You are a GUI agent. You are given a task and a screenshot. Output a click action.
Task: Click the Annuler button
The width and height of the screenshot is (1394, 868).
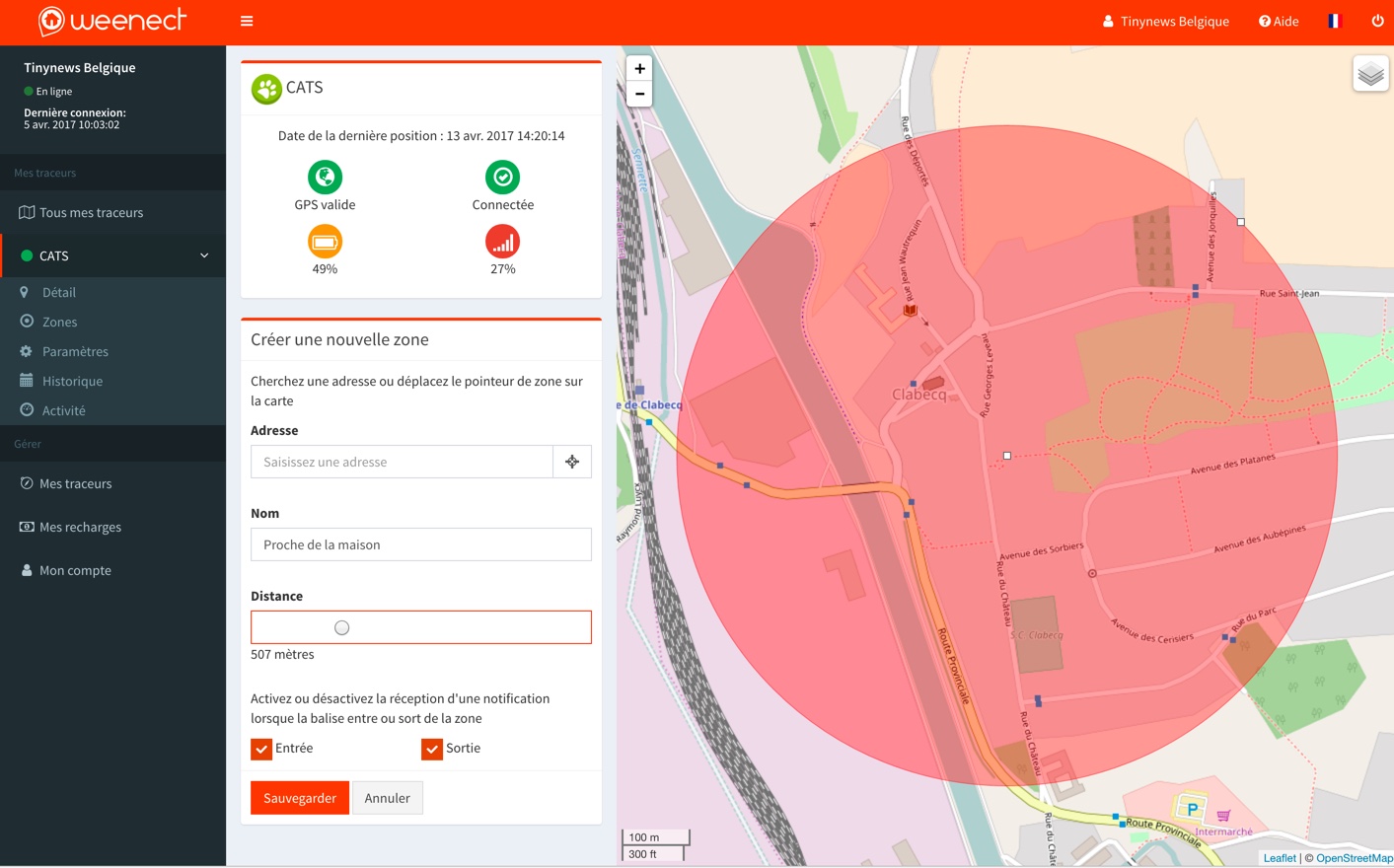coord(387,798)
